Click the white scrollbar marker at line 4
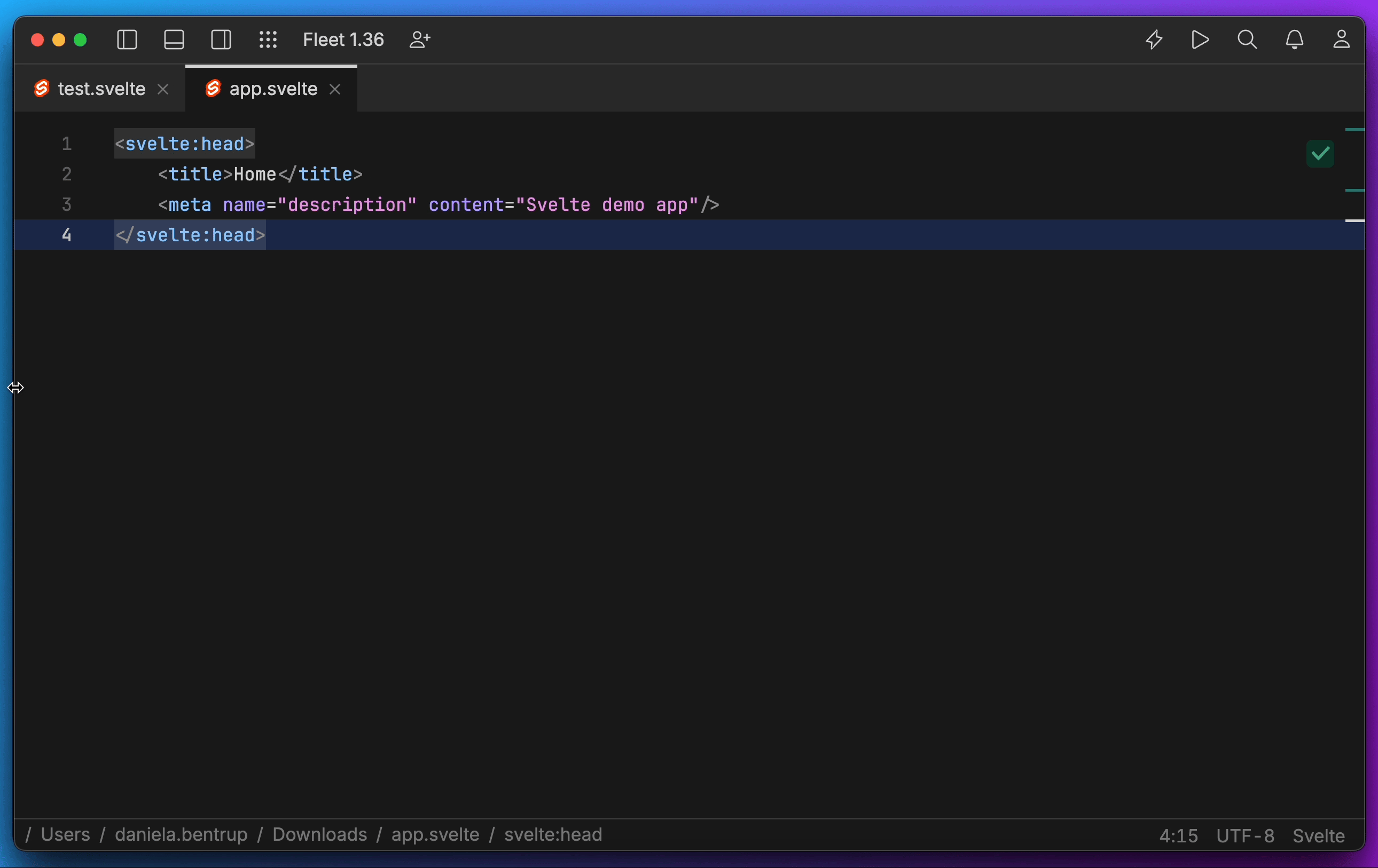 [1355, 220]
